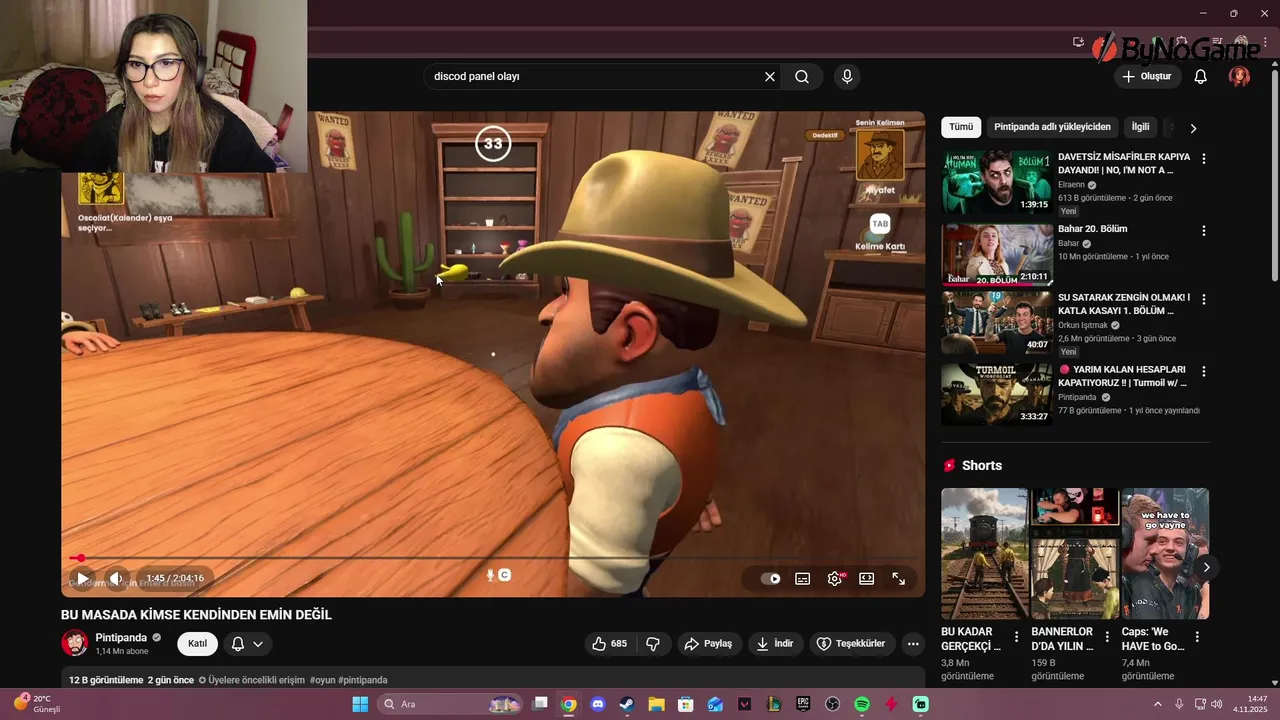Viewport: 1280px width, 720px height.
Task: Open options menu for SU SATARAK ZENGİN OLMAK
Action: click(1203, 299)
